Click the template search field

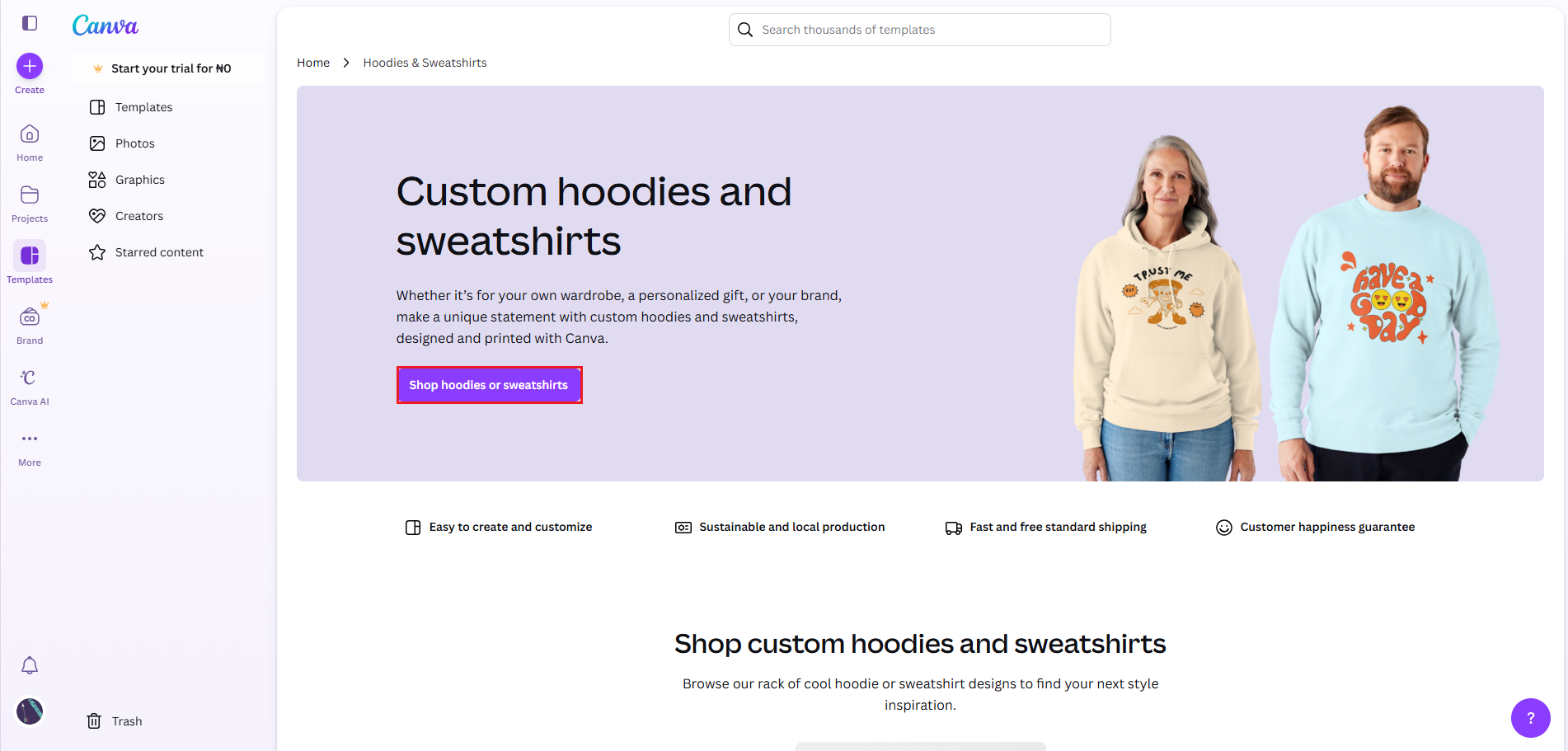919,30
